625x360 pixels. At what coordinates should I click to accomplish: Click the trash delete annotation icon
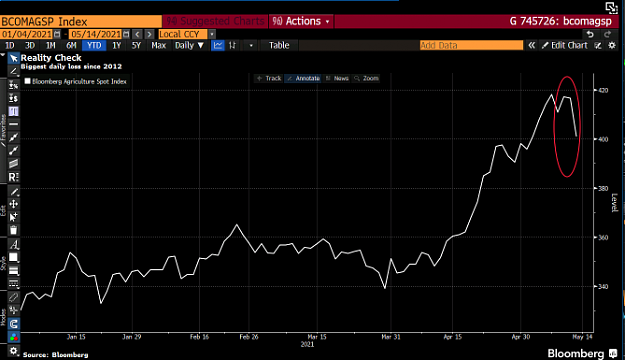click(x=14, y=230)
